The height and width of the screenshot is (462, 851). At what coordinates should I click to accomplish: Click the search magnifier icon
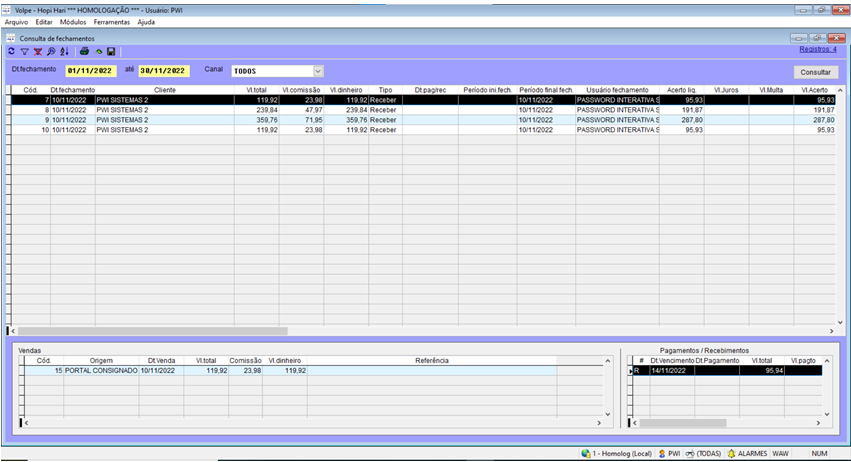(x=51, y=51)
